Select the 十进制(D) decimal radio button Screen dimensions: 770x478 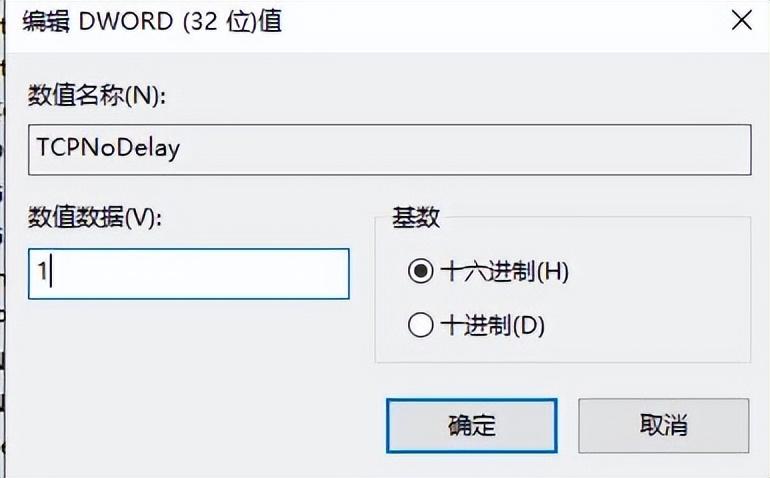point(421,325)
